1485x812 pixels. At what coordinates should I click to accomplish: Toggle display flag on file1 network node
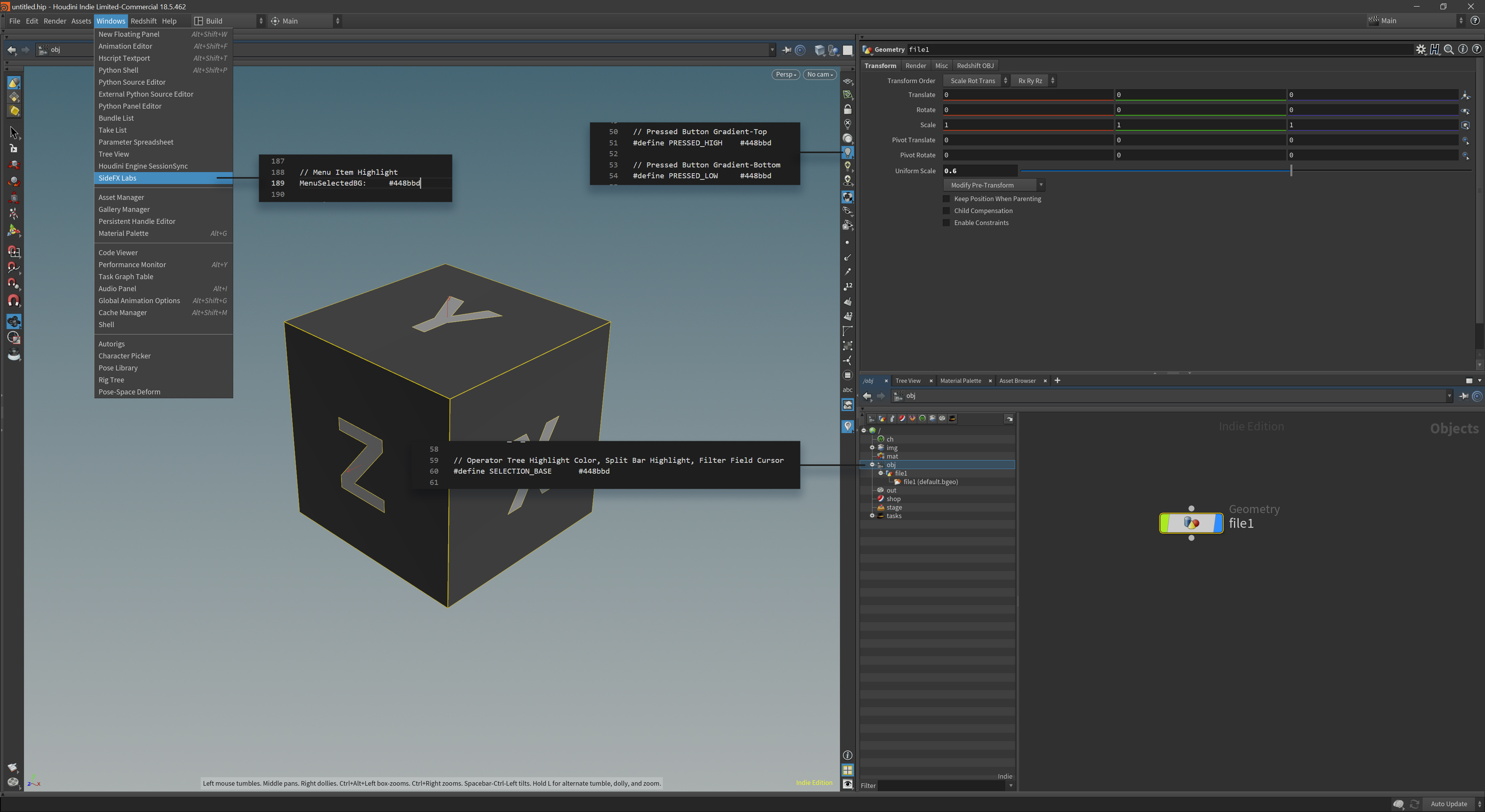click(x=1218, y=523)
